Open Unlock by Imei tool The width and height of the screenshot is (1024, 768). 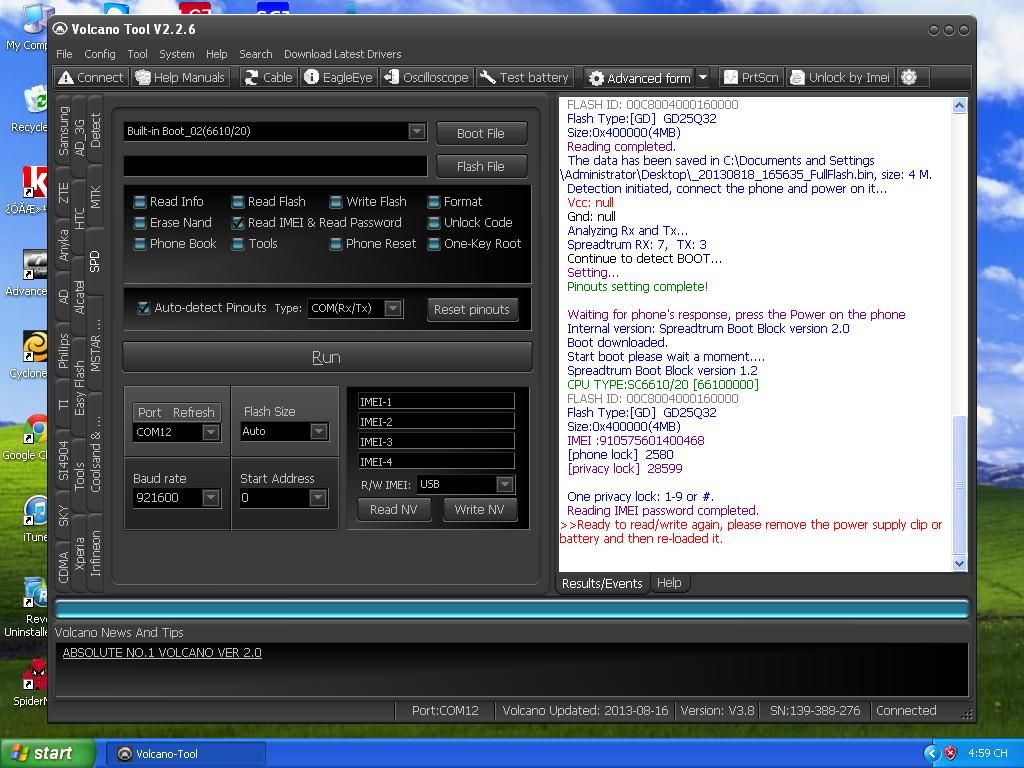coord(840,78)
